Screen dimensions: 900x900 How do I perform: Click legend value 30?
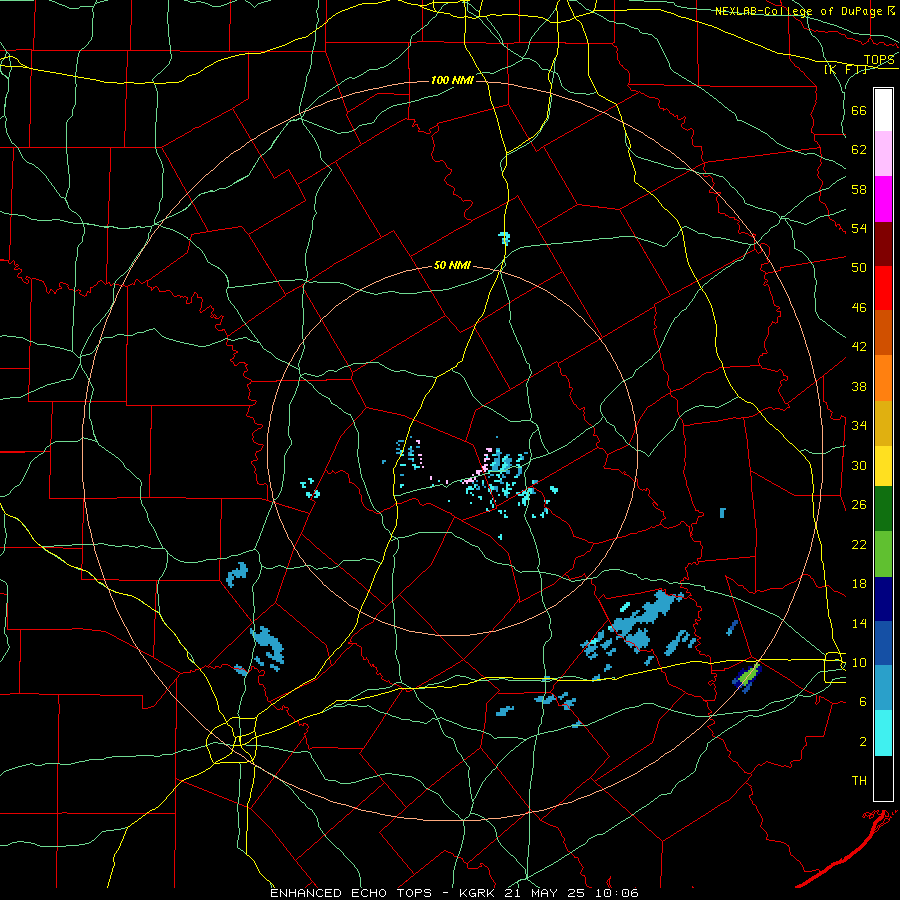859,465
